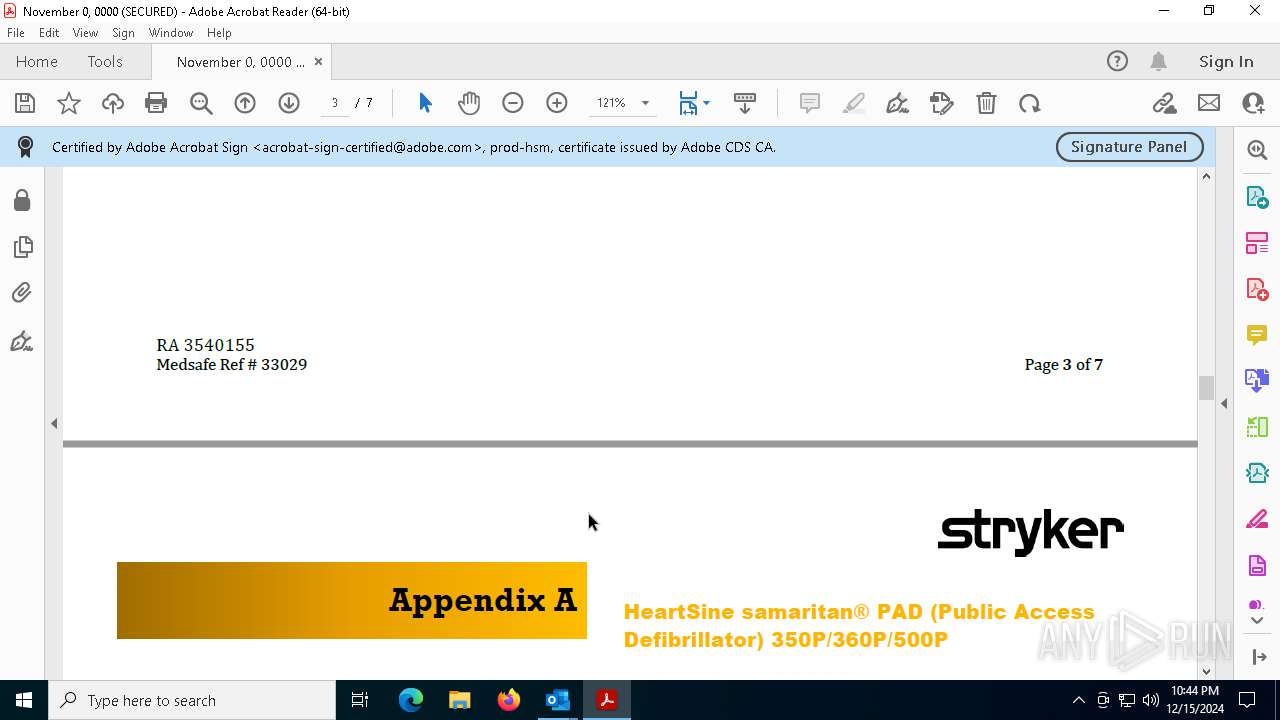The height and width of the screenshot is (720, 1280).
Task: Zoom out with the minus button
Action: point(513,103)
